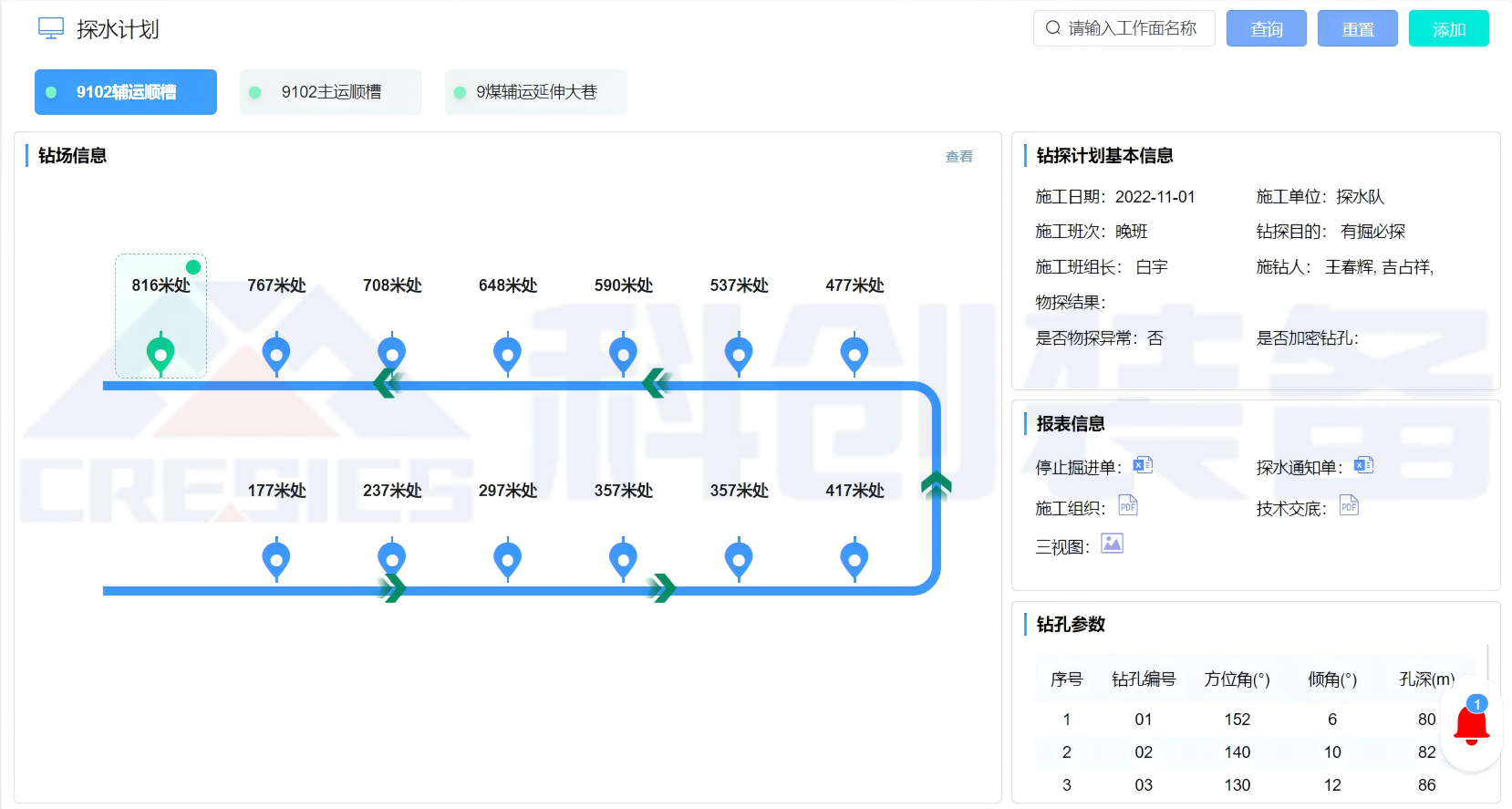1512x809 pixels.
Task: Select the 9102辅运顺槽 tab
Action: coord(126,92)
